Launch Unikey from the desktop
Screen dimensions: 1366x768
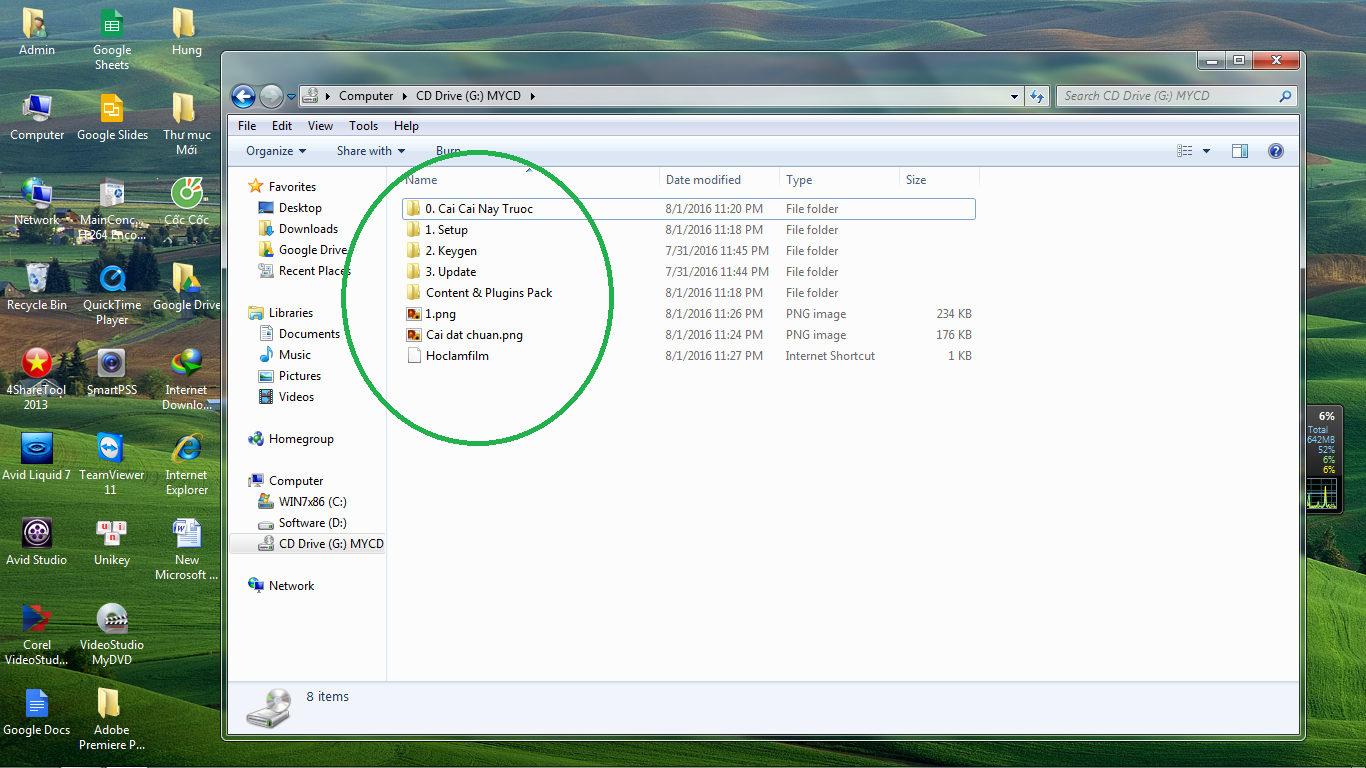[x=112, y=542]
